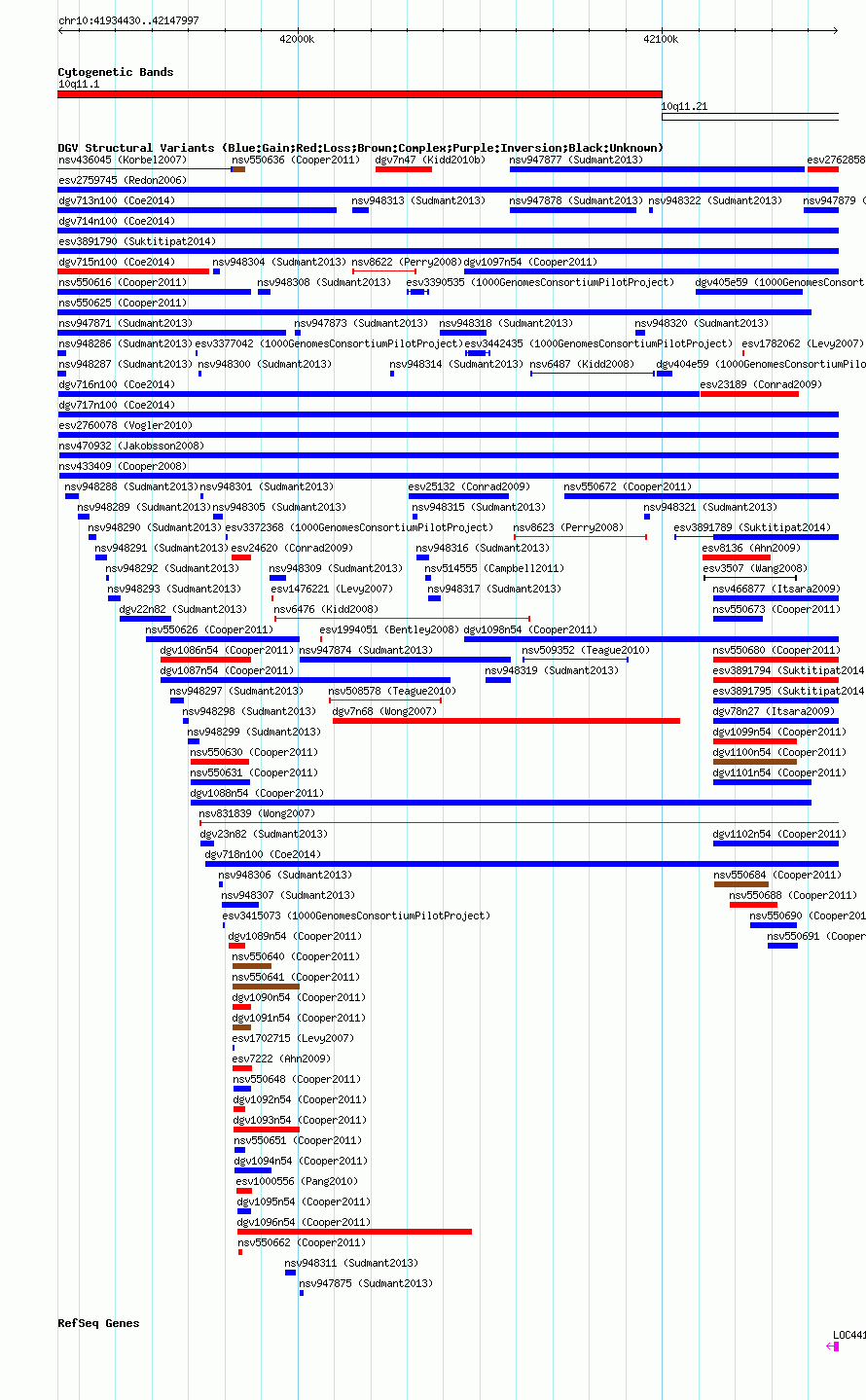Open esv1702715 (Levy2007) variant label
Viewport: 866px width, 1400px height.
[294, 1038]
